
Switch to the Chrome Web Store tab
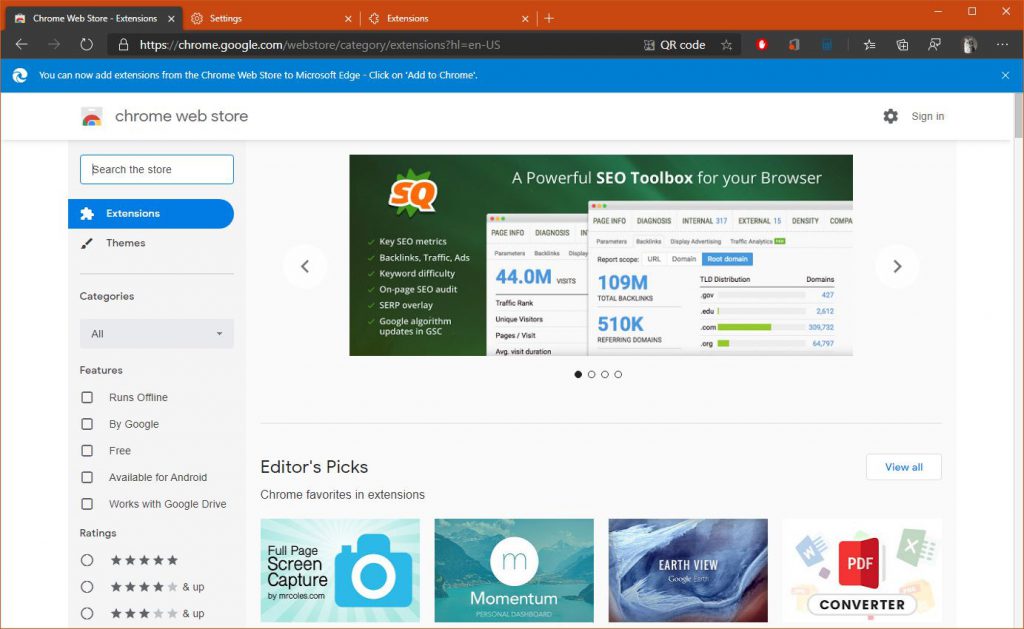point(95,18)
